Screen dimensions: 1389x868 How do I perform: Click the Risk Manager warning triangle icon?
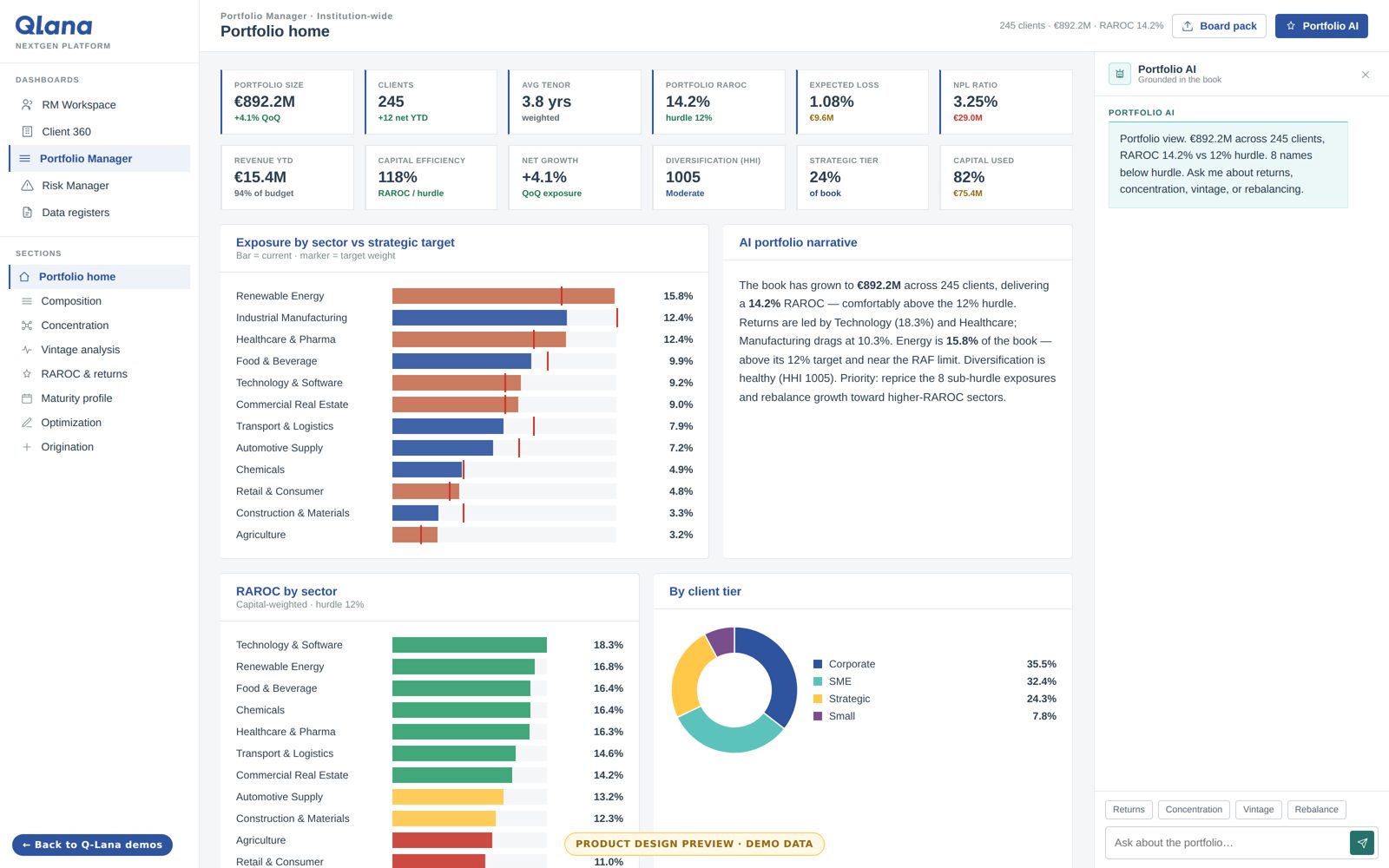click(x=27, y=186)
